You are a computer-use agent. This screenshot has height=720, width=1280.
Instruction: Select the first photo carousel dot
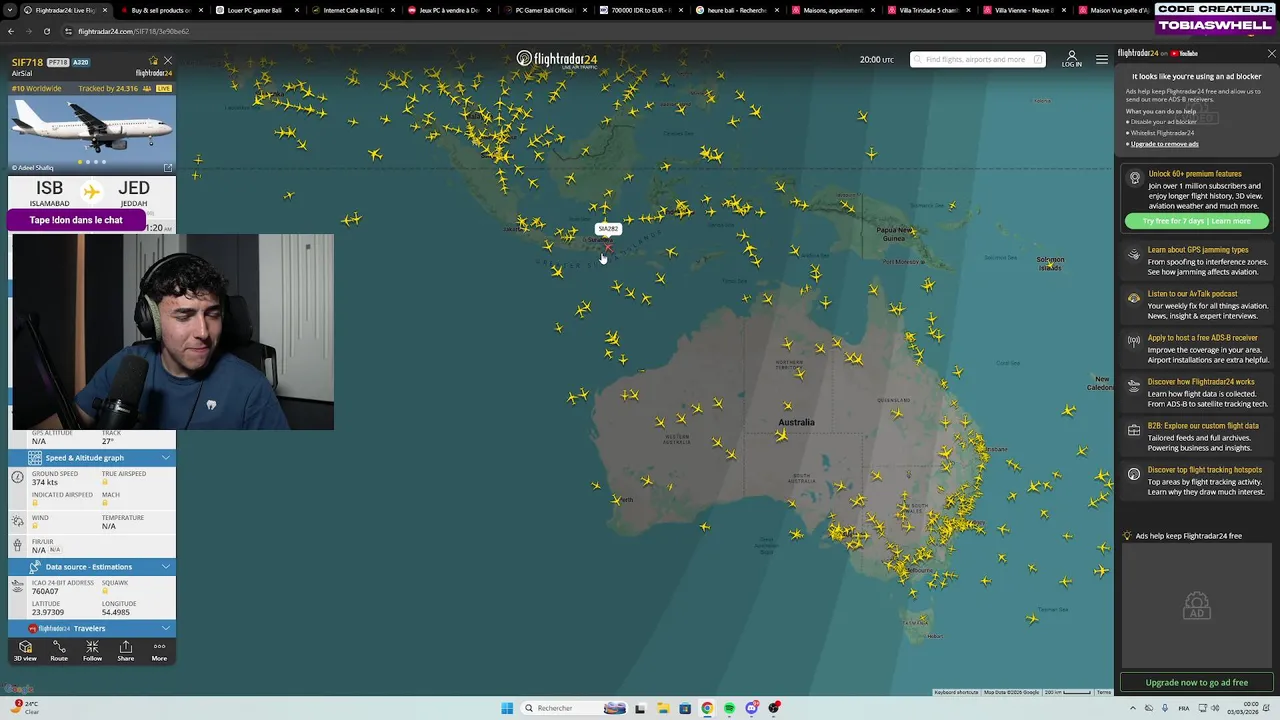click(x=80, y=161)
